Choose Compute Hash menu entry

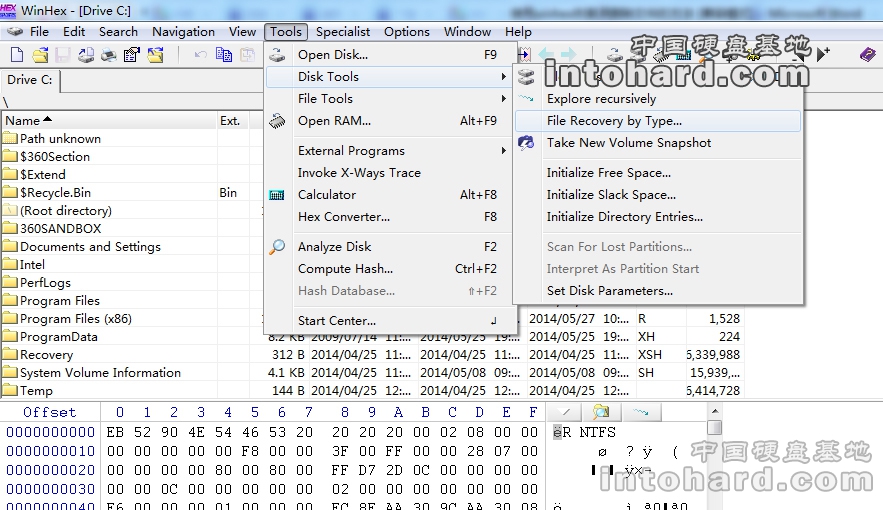tap(389, 269)
